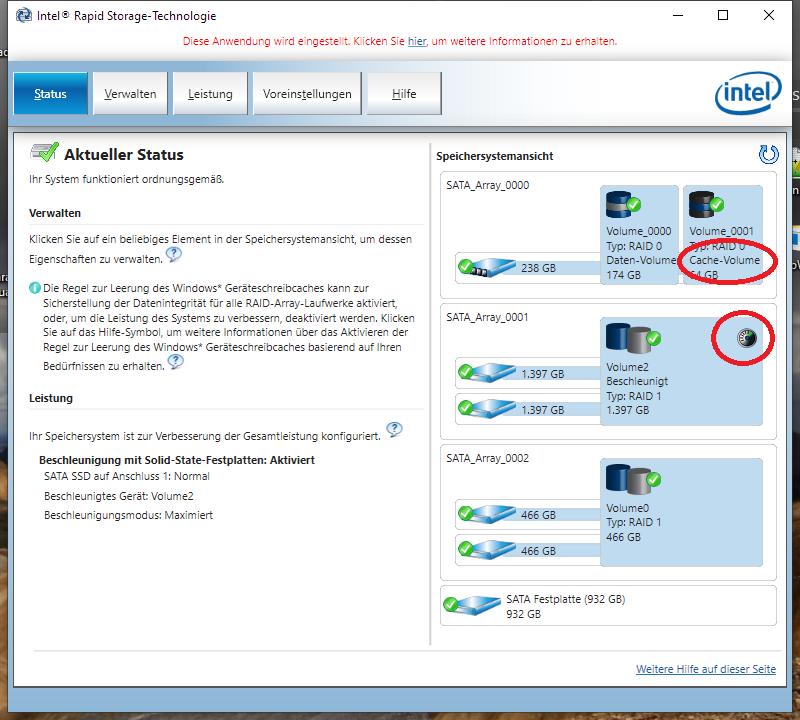Open help icon after Geräteschreibcaches paragraph
Image resolution: width=800 pixels, height=720 pixels.
176,362
